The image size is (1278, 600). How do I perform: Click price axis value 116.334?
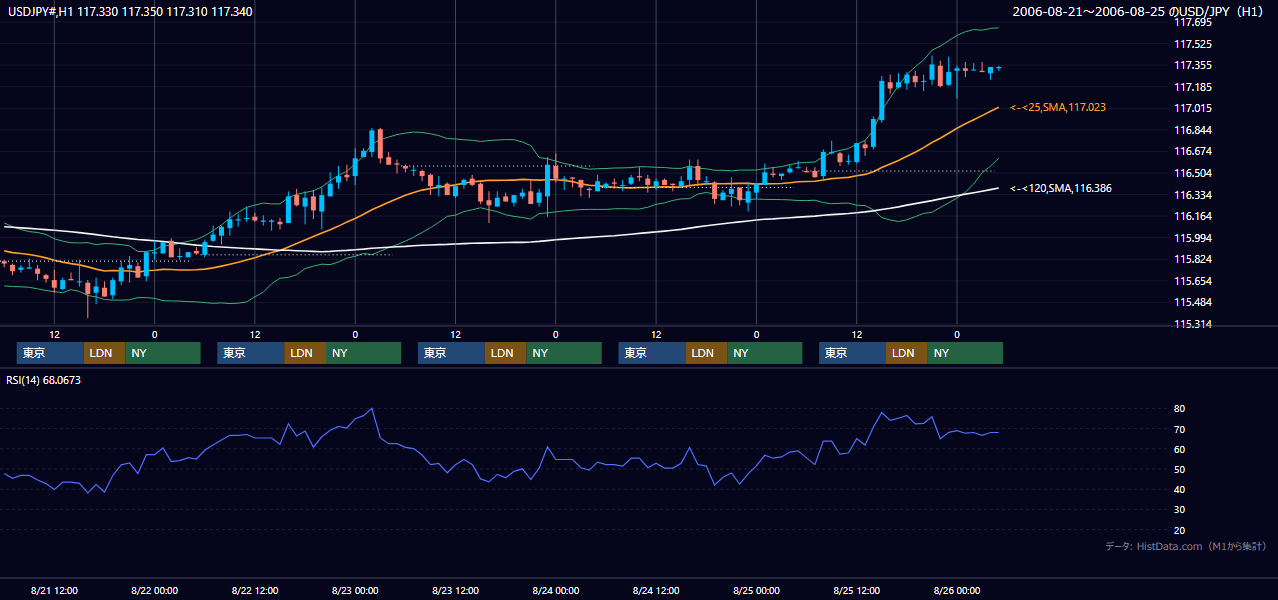[x=1193, y=195]
